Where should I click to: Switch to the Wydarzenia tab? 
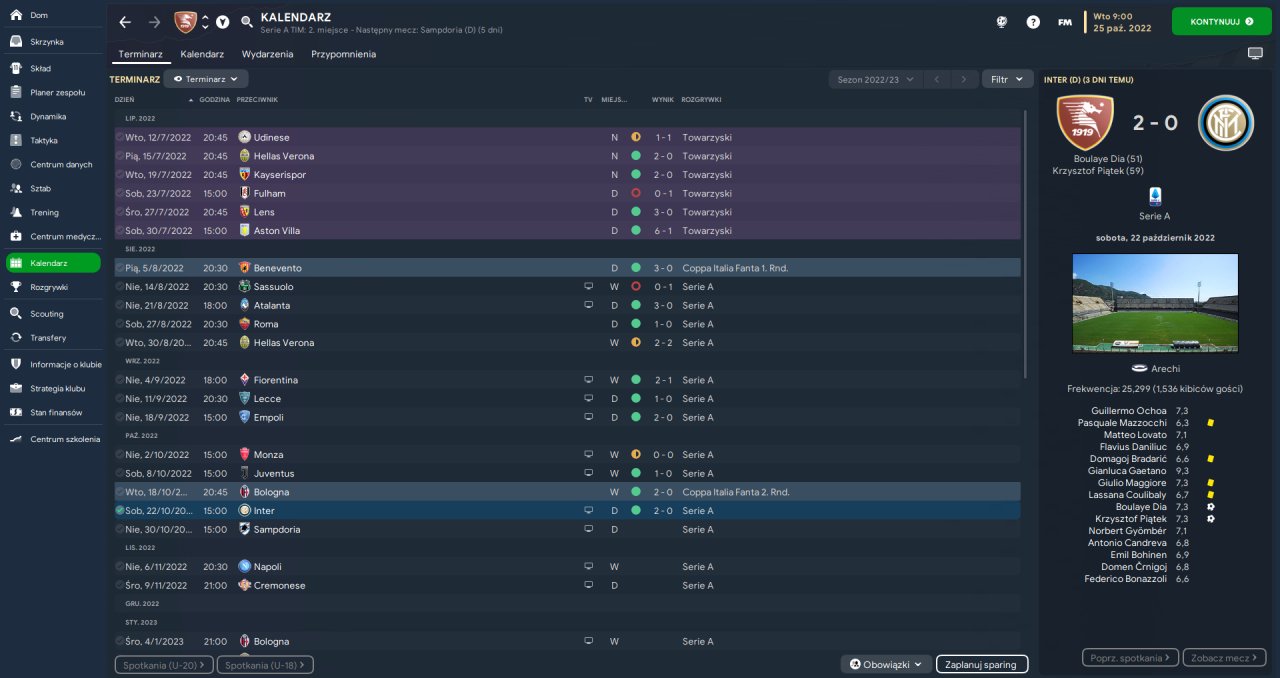click(267, 54)
